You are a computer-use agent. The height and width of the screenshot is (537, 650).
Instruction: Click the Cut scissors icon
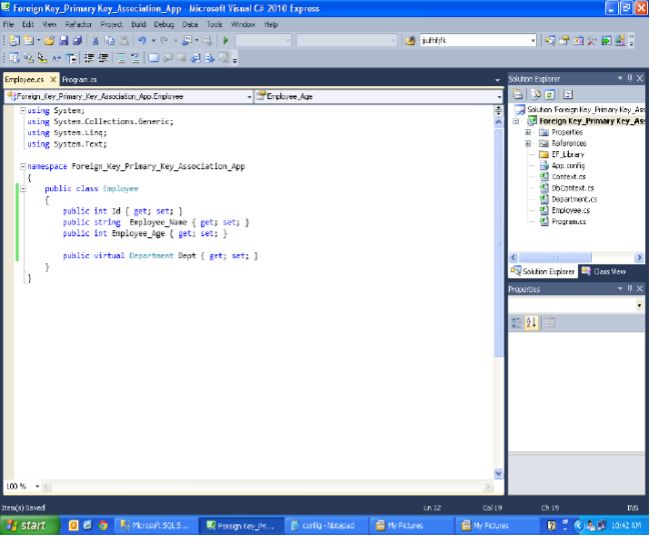(x=95, y=40)
